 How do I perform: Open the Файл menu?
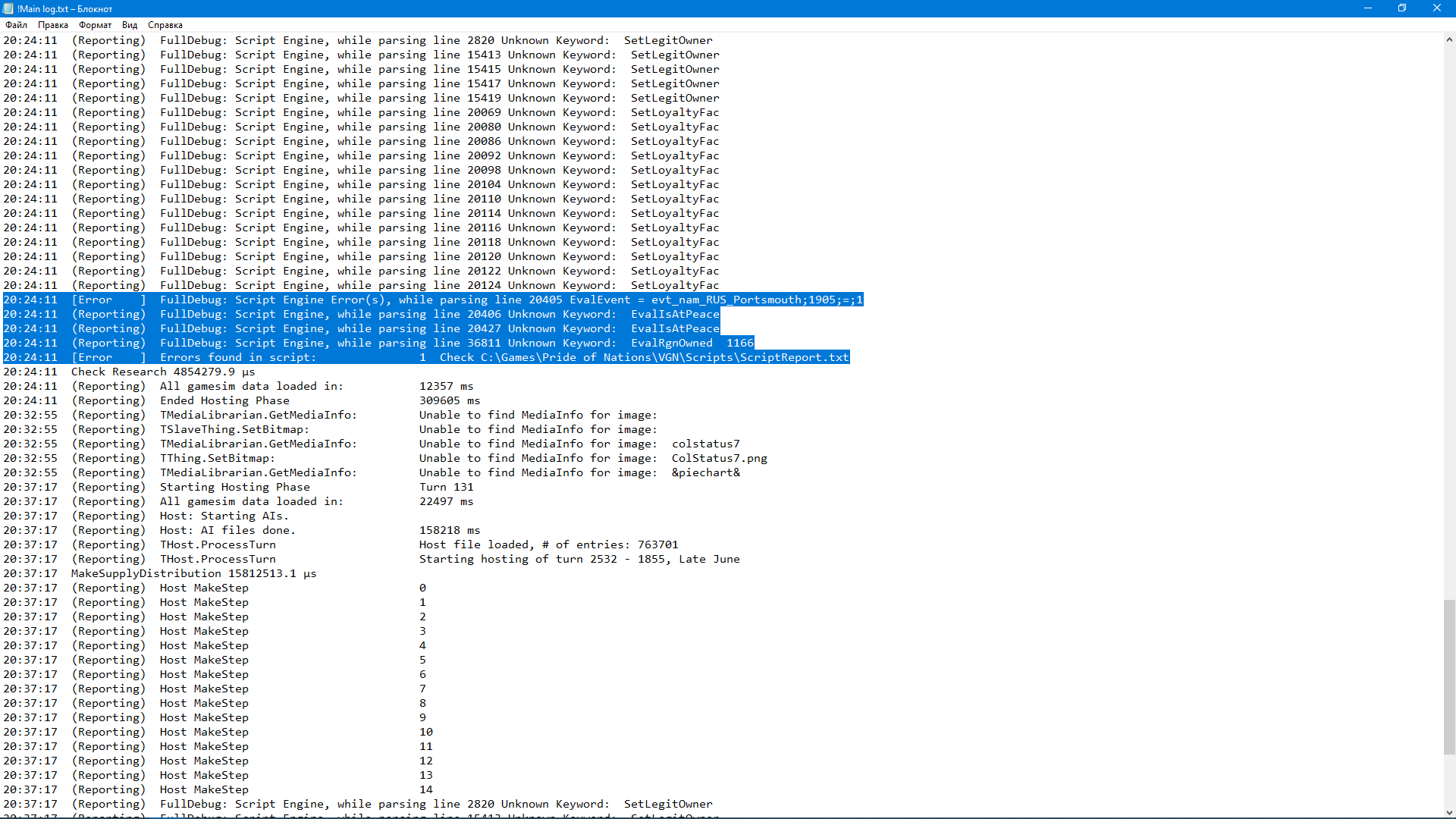coord(16,25)
